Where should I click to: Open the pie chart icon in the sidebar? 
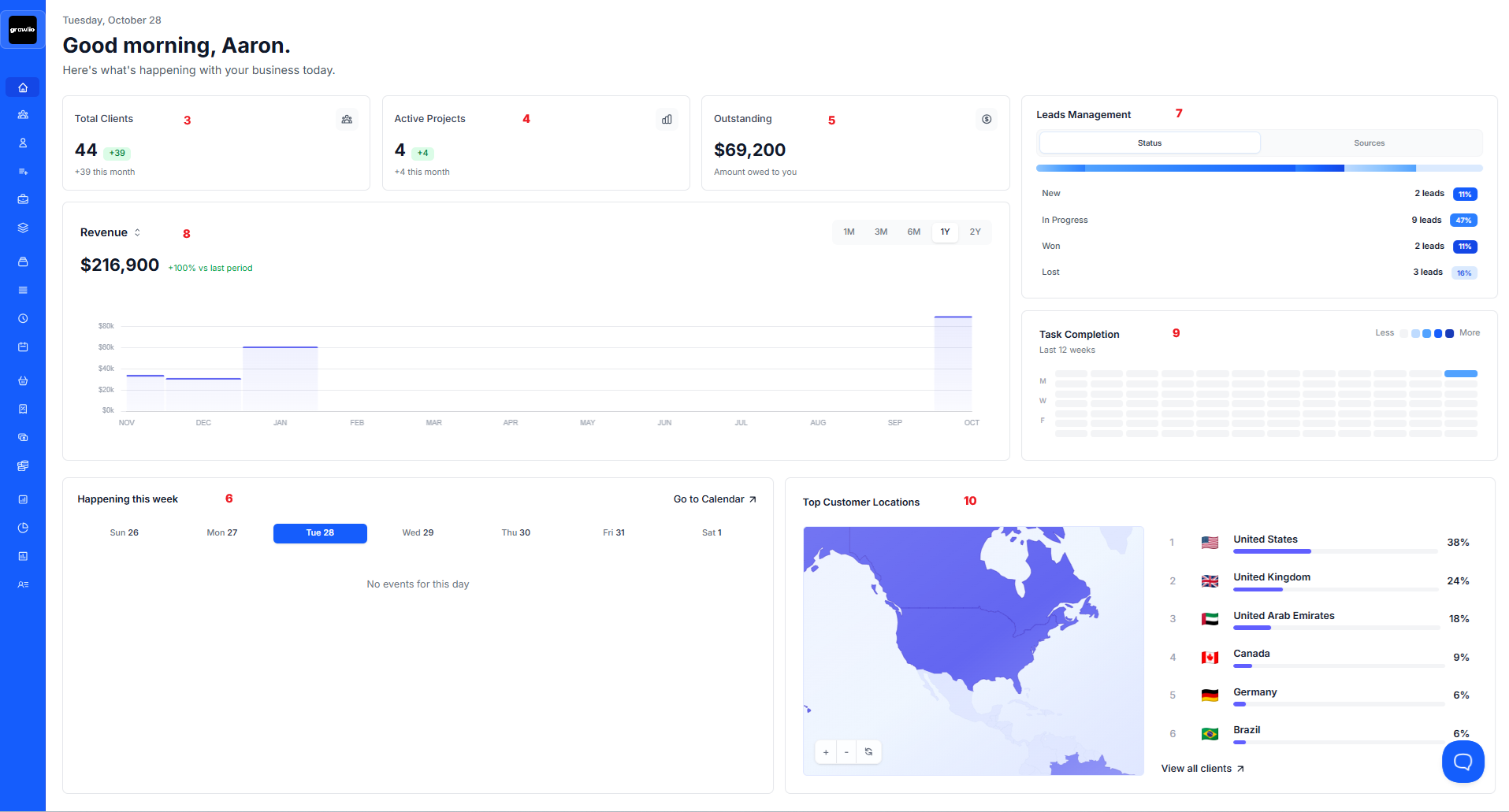click(23, 528)
